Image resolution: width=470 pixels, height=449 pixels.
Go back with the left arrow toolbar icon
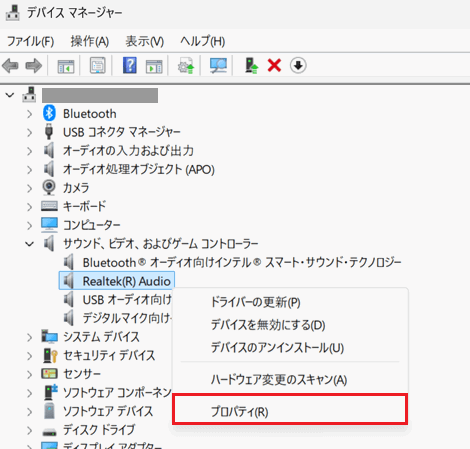click(x=10, y=65)
